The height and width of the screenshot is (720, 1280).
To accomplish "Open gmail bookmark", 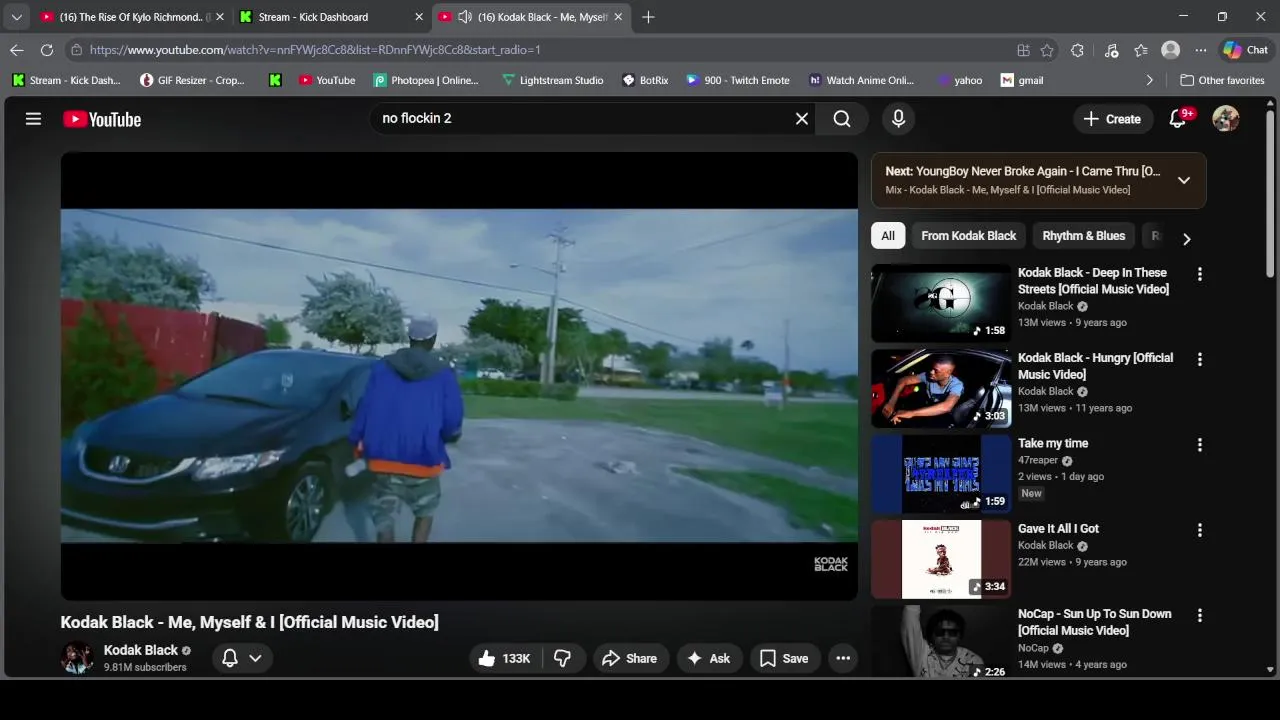I will (x=1022, y=80).
